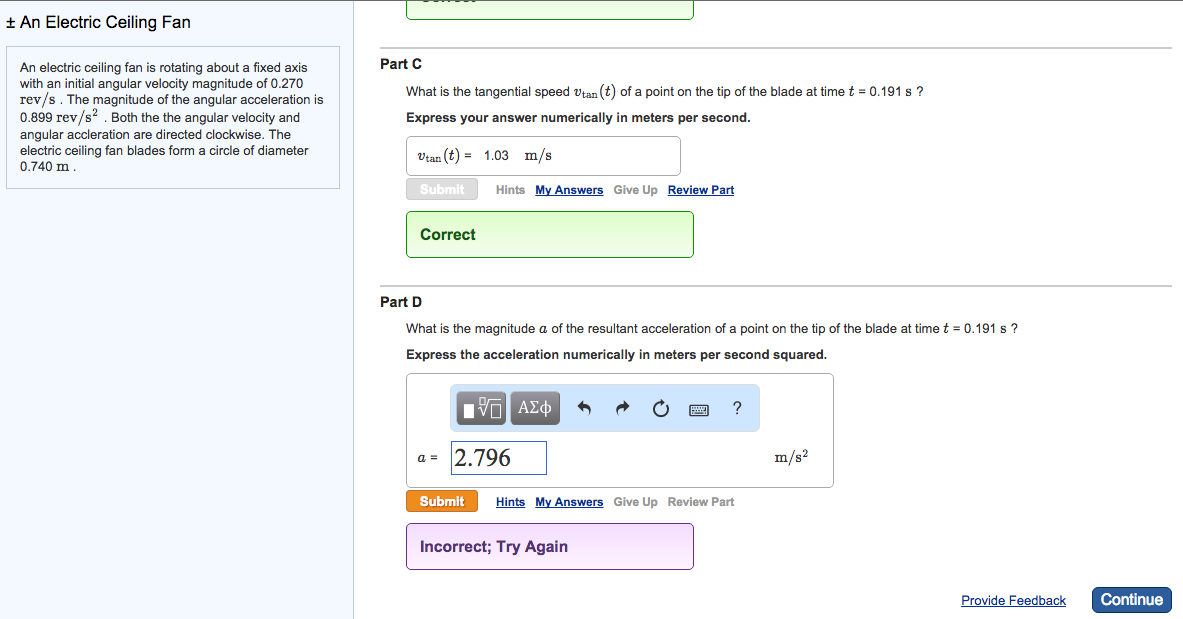
Task: Show keyboard shortcuts icon
Action: point(699,410)
